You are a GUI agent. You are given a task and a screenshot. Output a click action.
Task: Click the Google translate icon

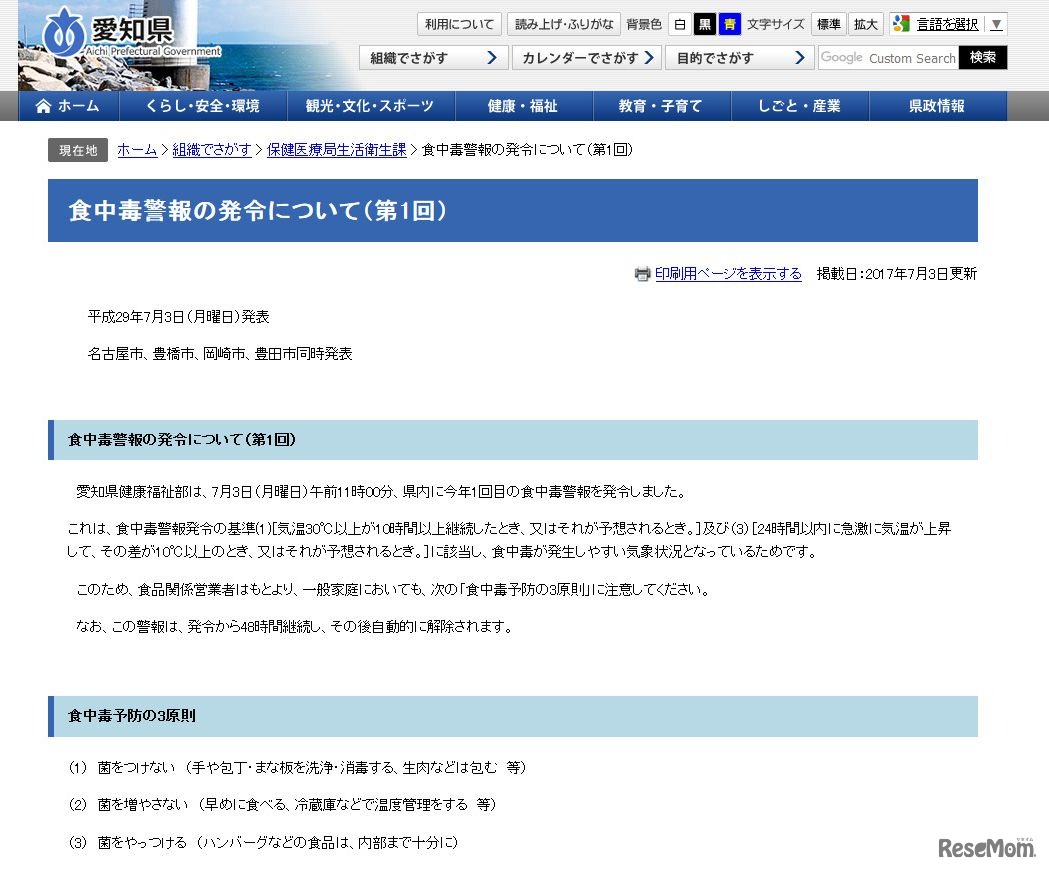(901, 24)
